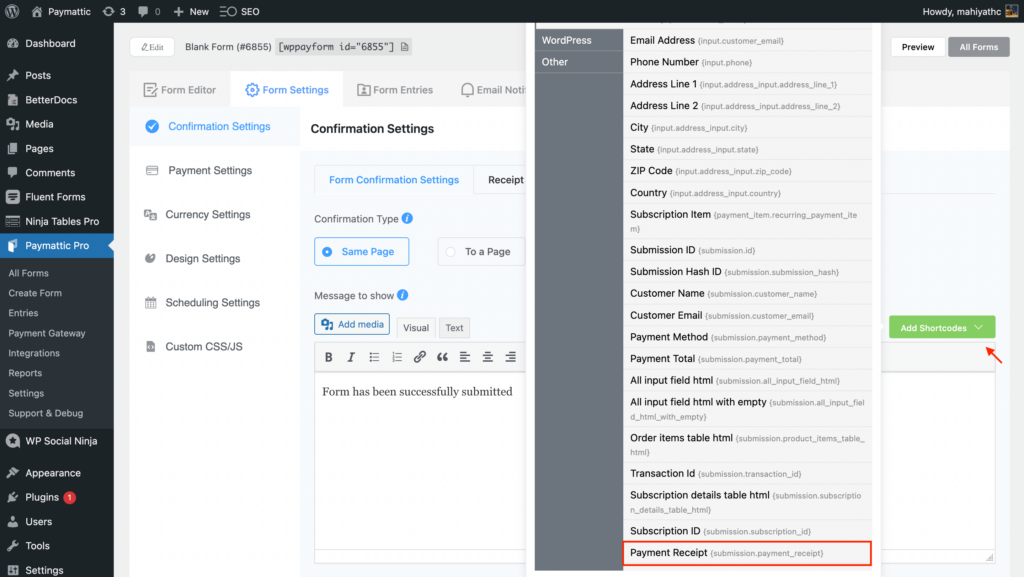Click the All Forms button
The image size is (1024, 577).
(978, 47)
